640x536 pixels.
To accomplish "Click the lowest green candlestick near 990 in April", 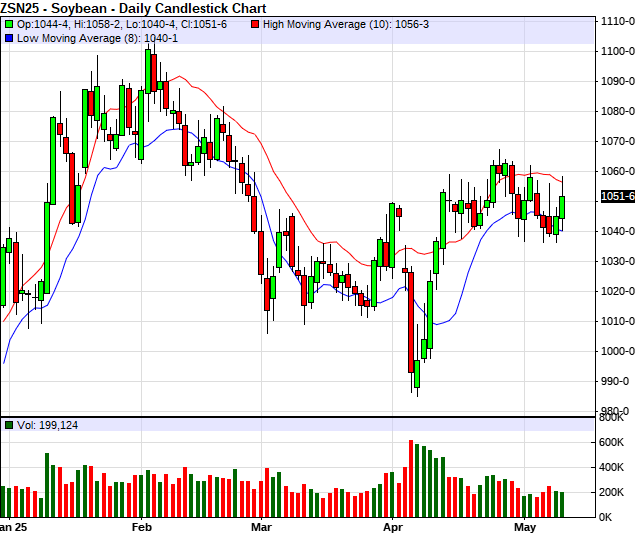I will [x=417, y=373].
